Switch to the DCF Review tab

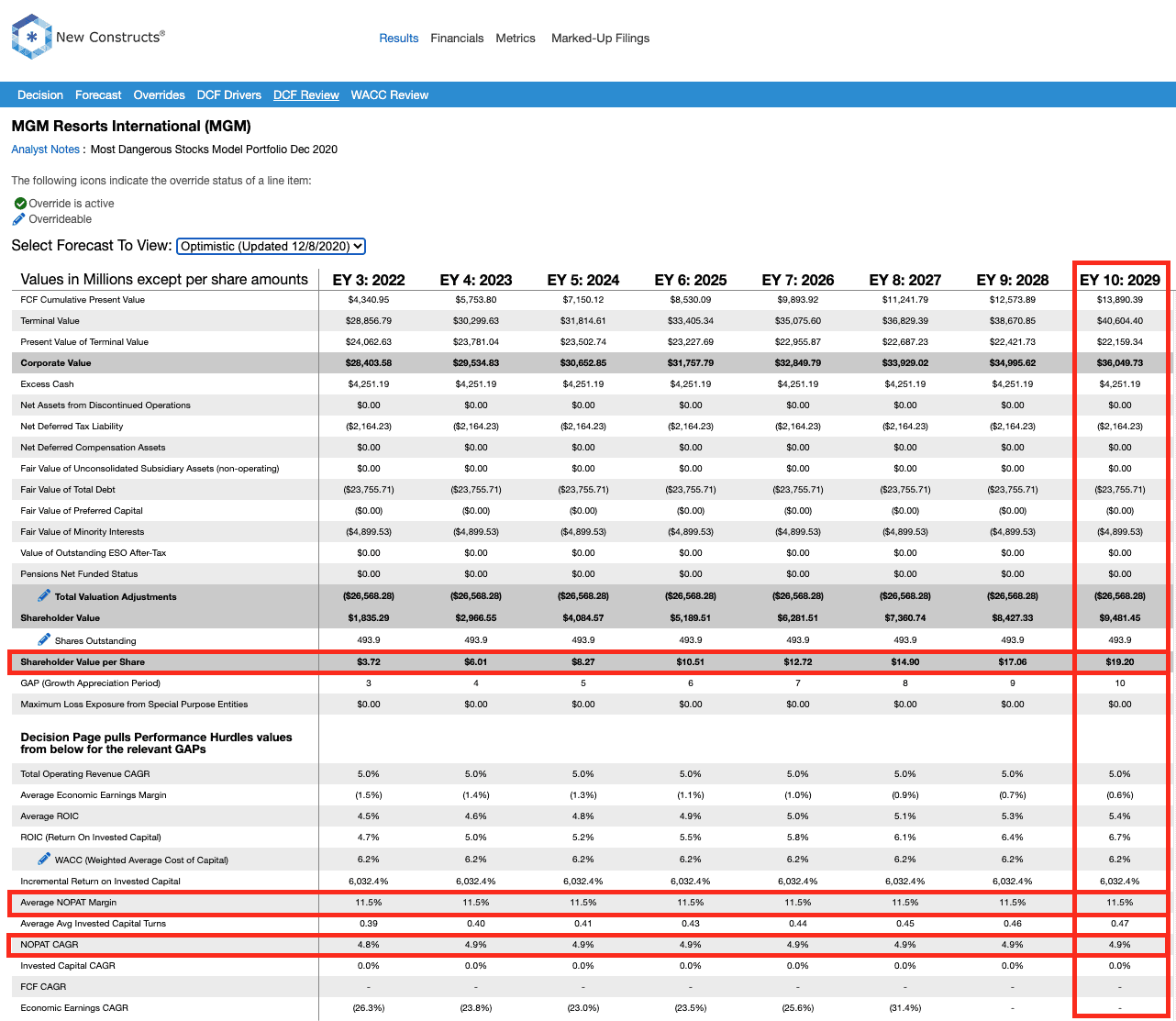point(306,95)
